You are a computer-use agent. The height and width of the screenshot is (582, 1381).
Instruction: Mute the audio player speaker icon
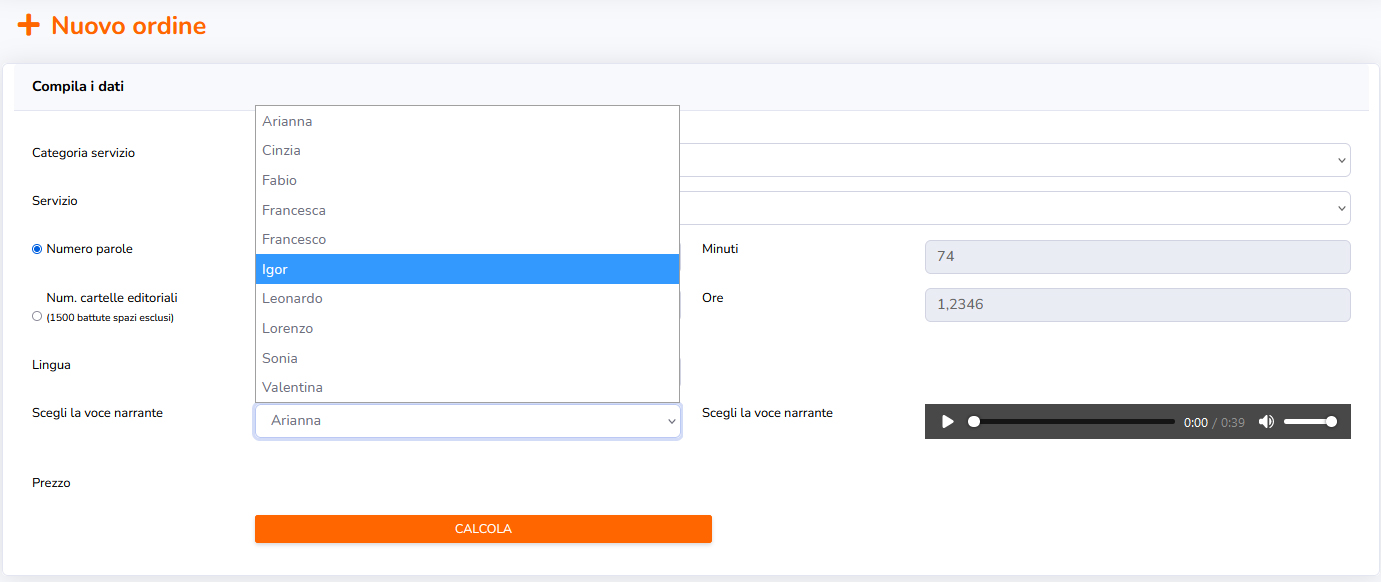1266,422
